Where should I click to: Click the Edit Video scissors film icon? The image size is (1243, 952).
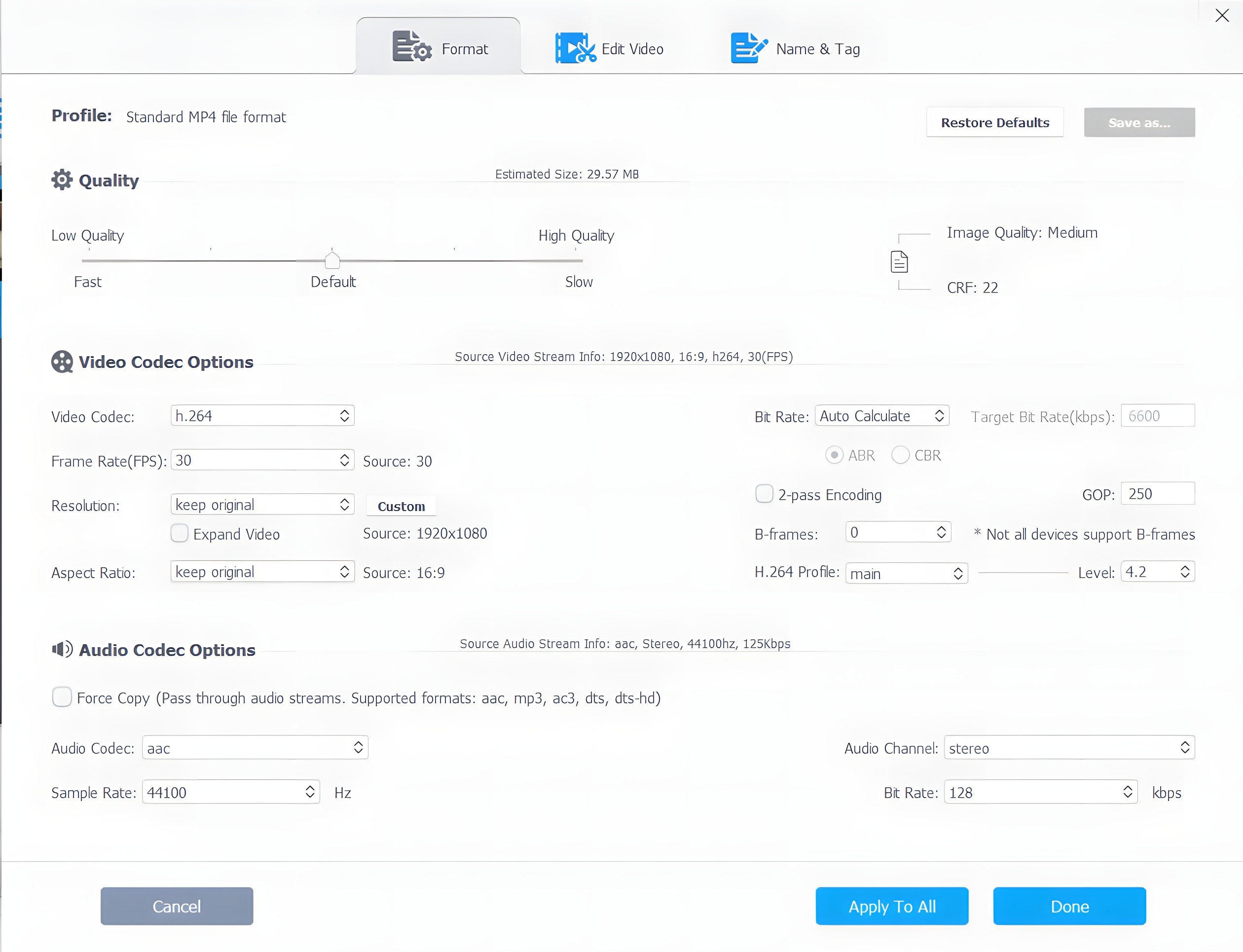(x=575, y=48)
